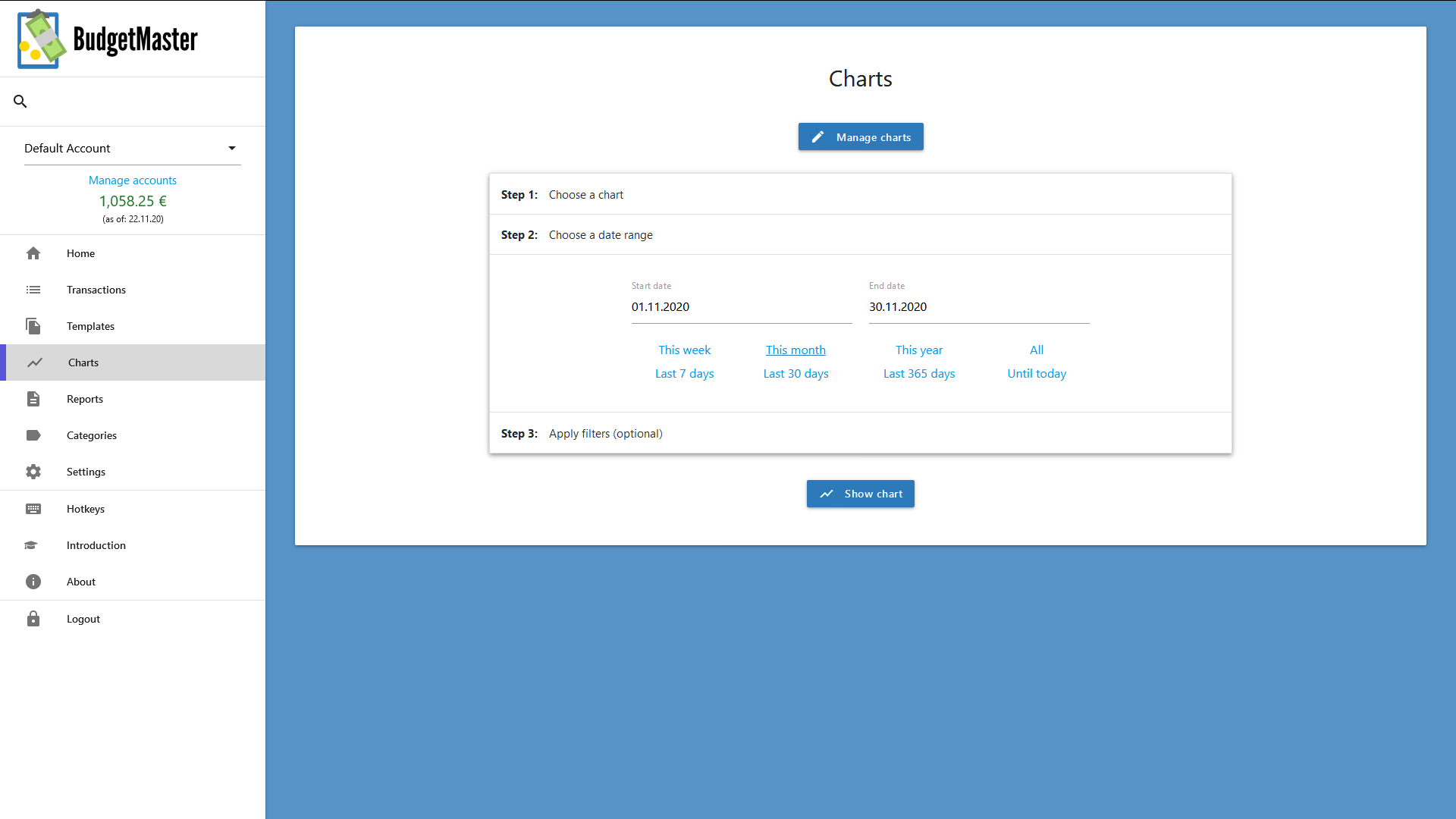Open Introduction menu item
1456x819 pixels.
(133, 545)
